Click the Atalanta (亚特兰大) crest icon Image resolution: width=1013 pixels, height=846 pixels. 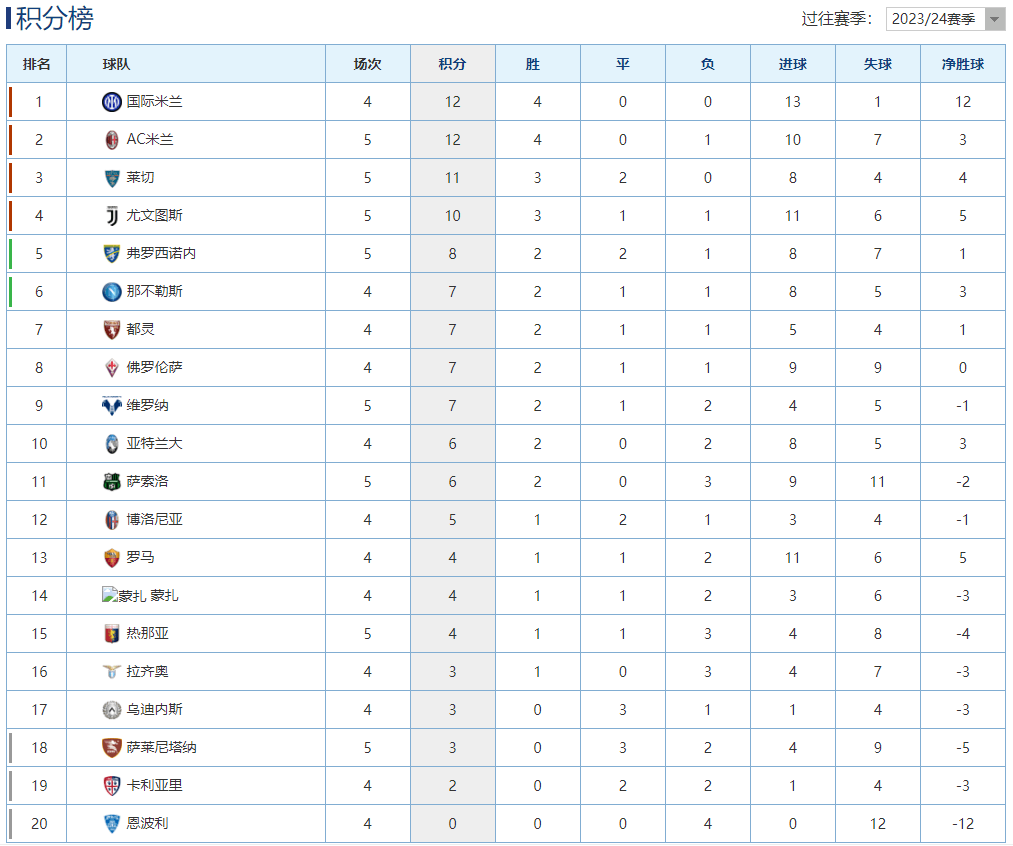[112, 444]
